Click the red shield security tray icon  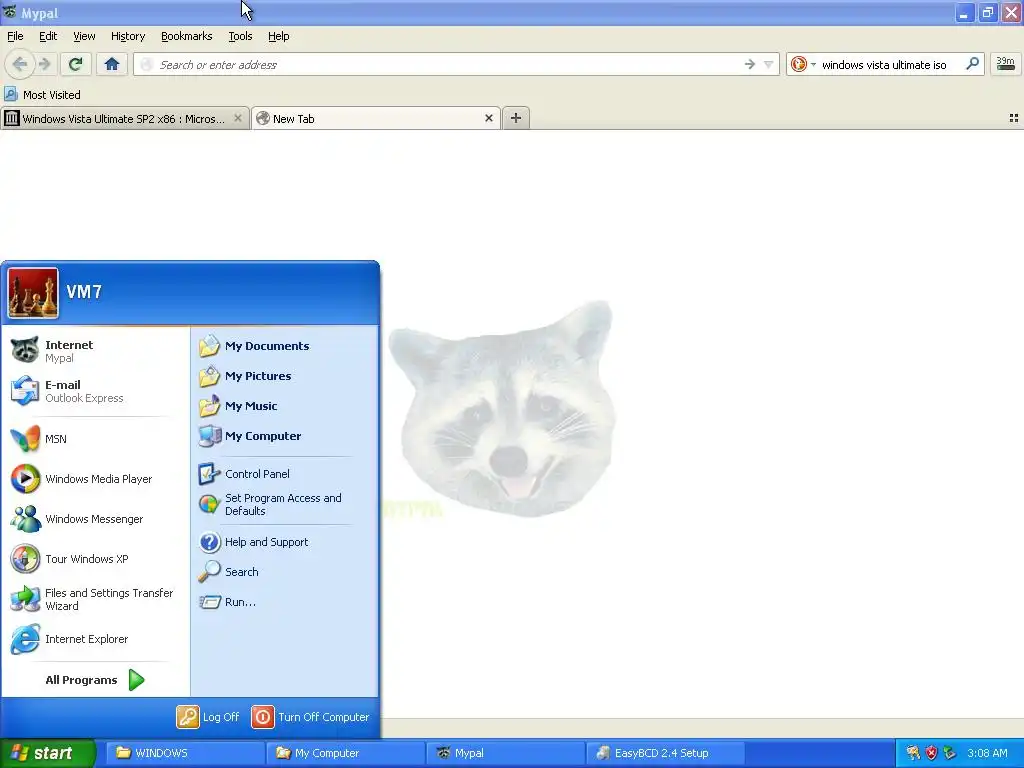tap(931, 754)
